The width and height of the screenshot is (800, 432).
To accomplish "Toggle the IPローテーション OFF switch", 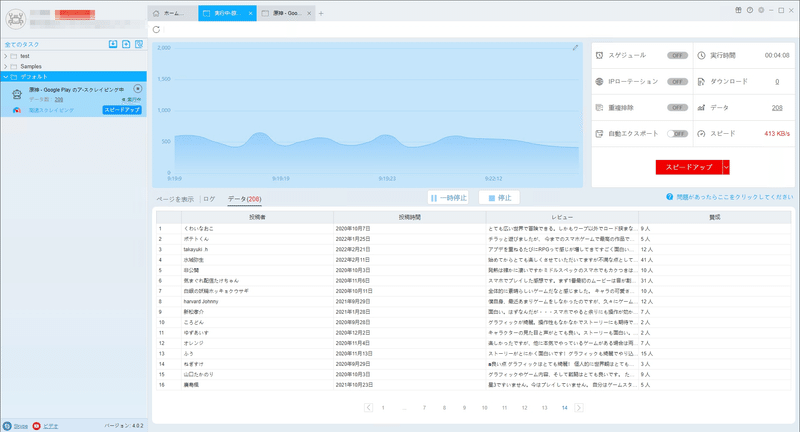I will [x=677, y=82].
